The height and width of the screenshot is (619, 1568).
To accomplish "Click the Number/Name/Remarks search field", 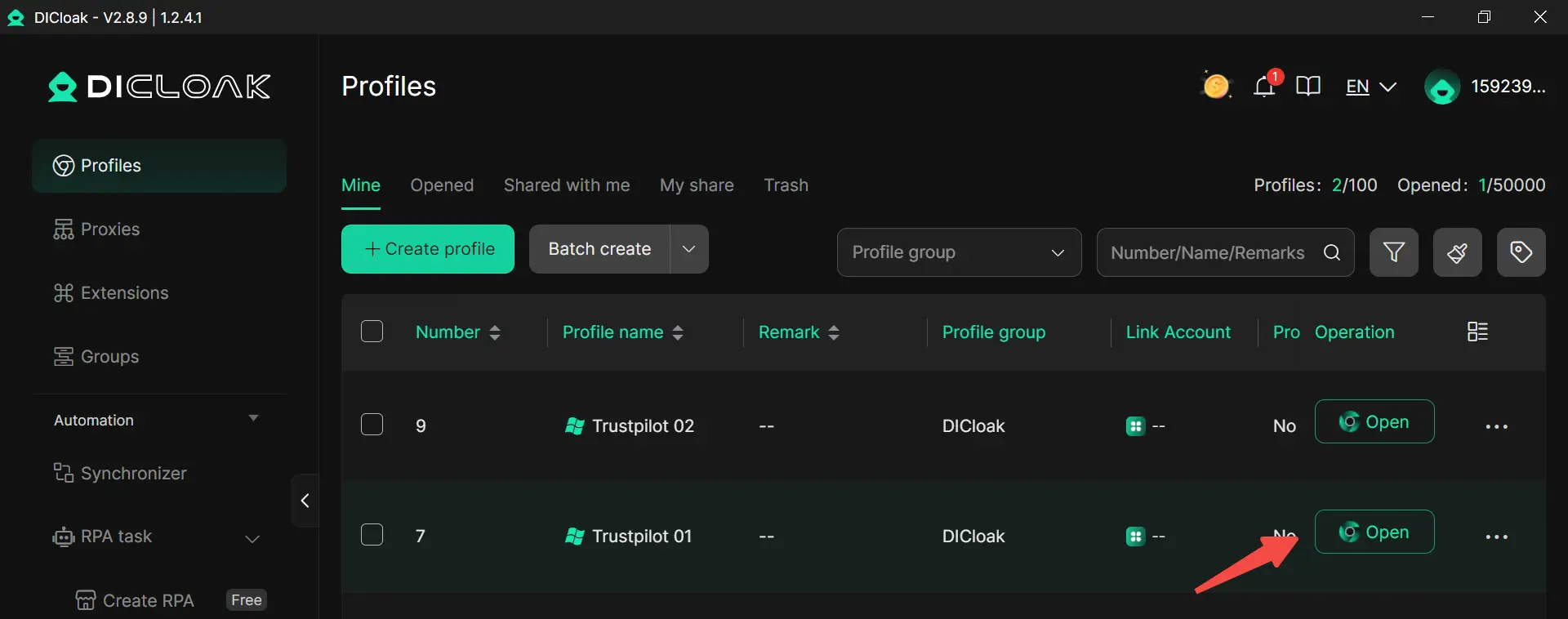I will click(1207, 253).
